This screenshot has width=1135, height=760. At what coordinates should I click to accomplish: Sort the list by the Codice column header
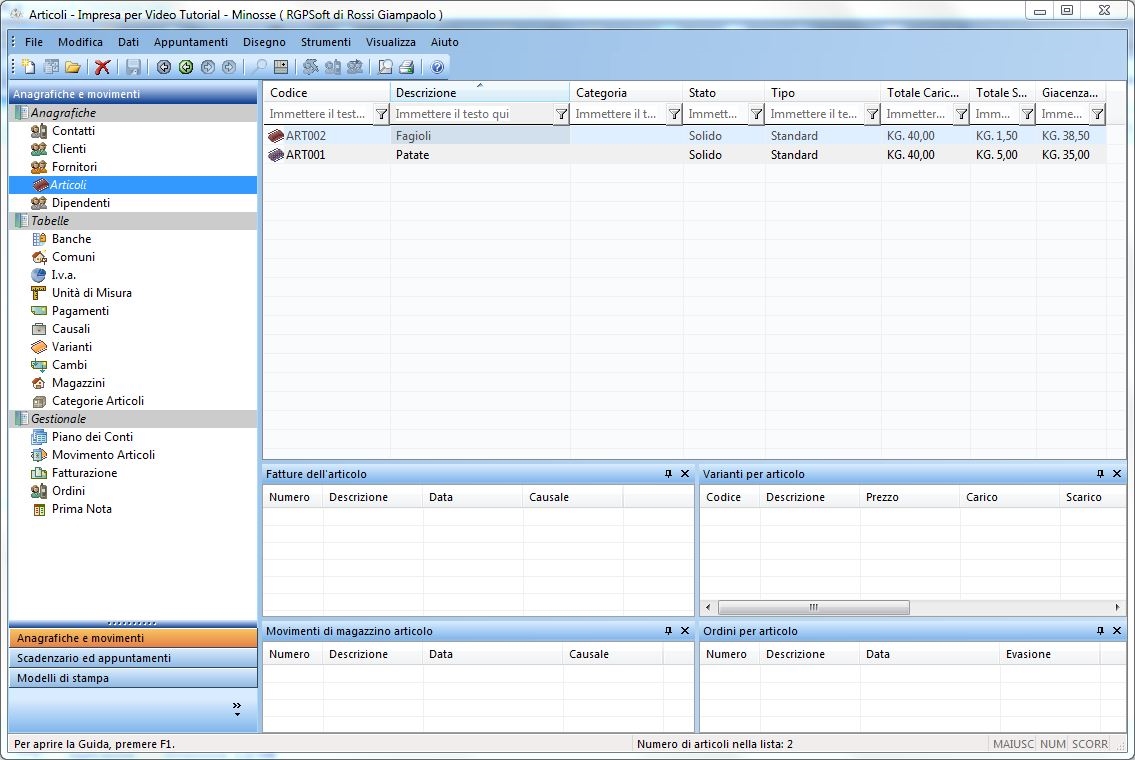(326, 93)
